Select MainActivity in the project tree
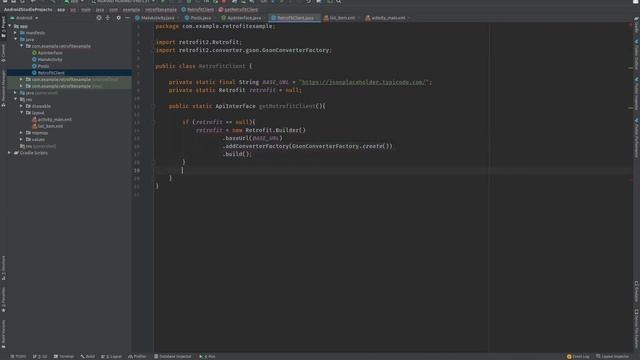Image resolution: width=640 pixels, height=360 pixels. (x=47, y=60)
